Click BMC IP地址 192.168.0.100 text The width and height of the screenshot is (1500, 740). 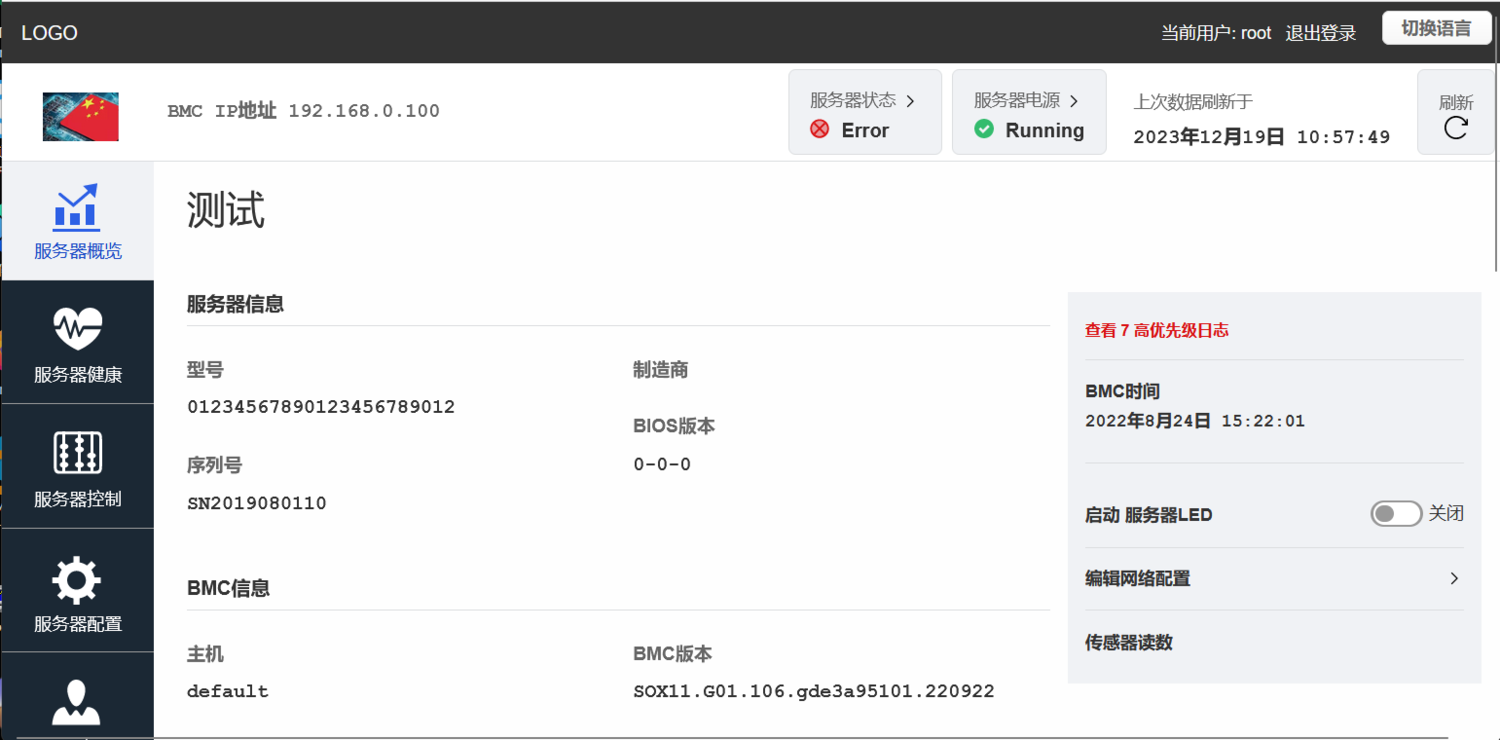coord(304,111)
